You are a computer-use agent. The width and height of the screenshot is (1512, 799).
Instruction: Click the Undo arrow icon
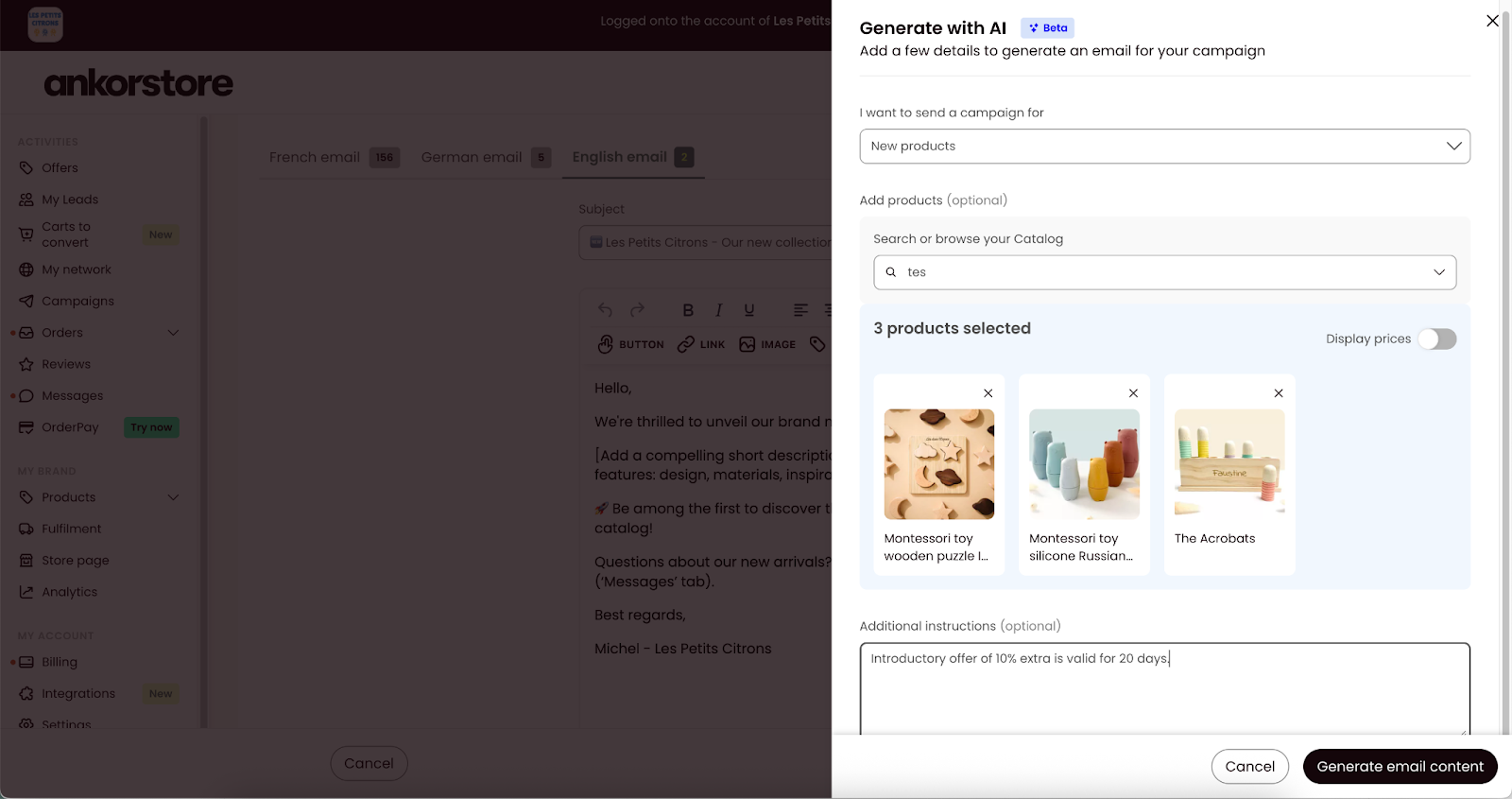(606, 310)
